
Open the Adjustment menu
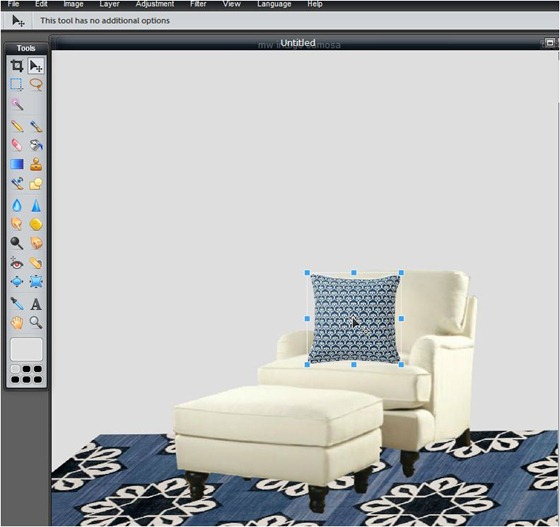coord(155,4)
